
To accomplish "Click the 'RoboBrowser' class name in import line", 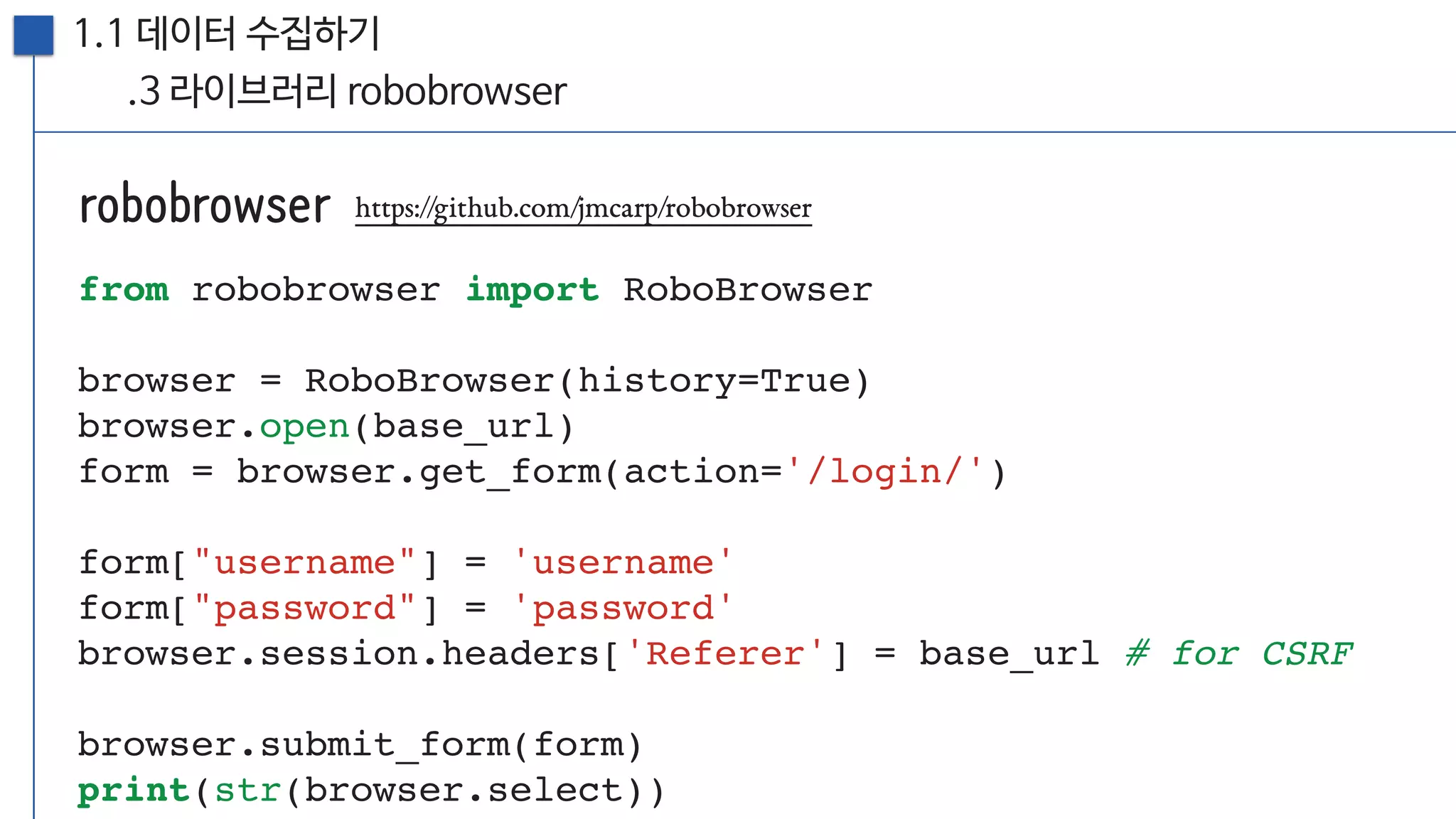I will point(747,290).
